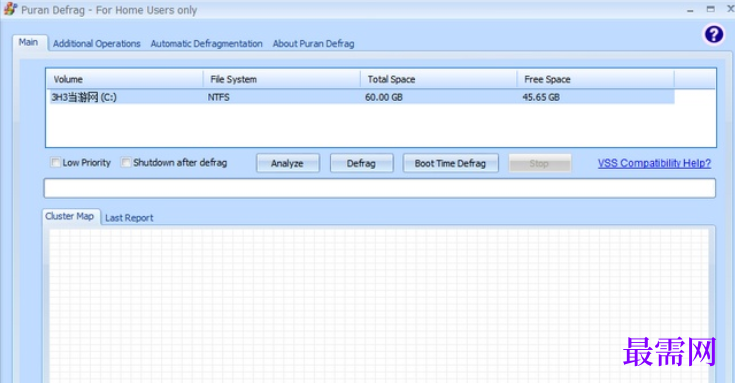Image resolution: width=735 pixels, height=383 pixels.
Task: Click the 45.65 GB free space value
Action: (541, 97)
